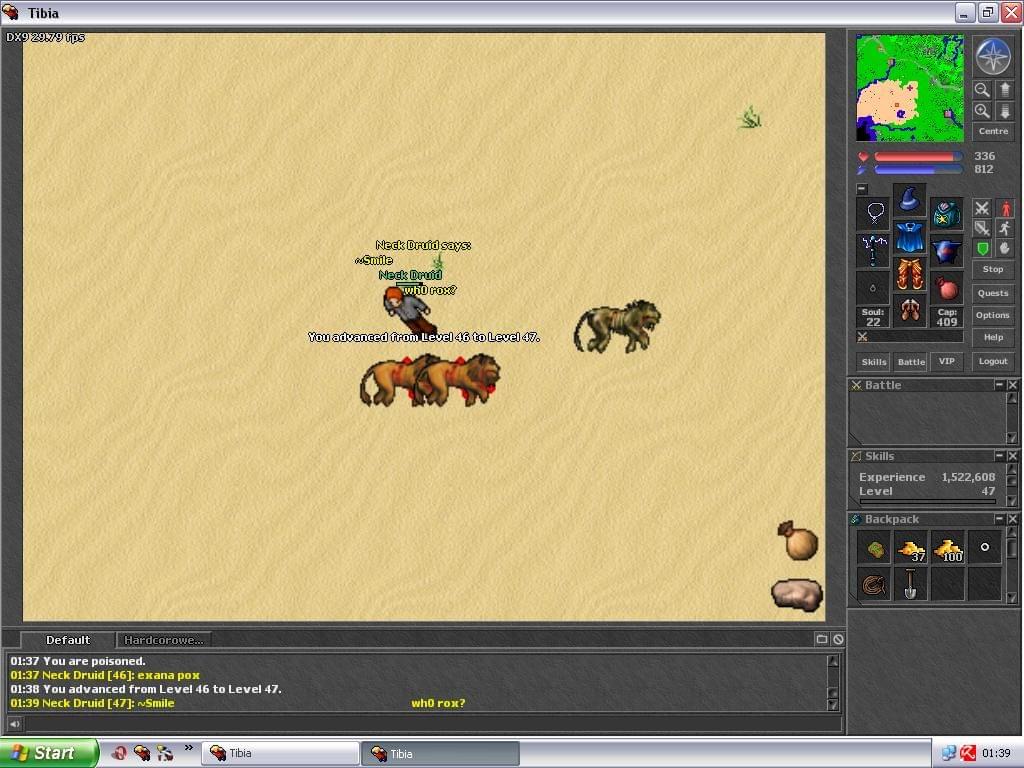Enable offensive fight mode with crossed swords
This screenshot has width=1024, height=768.
point(982,208)
